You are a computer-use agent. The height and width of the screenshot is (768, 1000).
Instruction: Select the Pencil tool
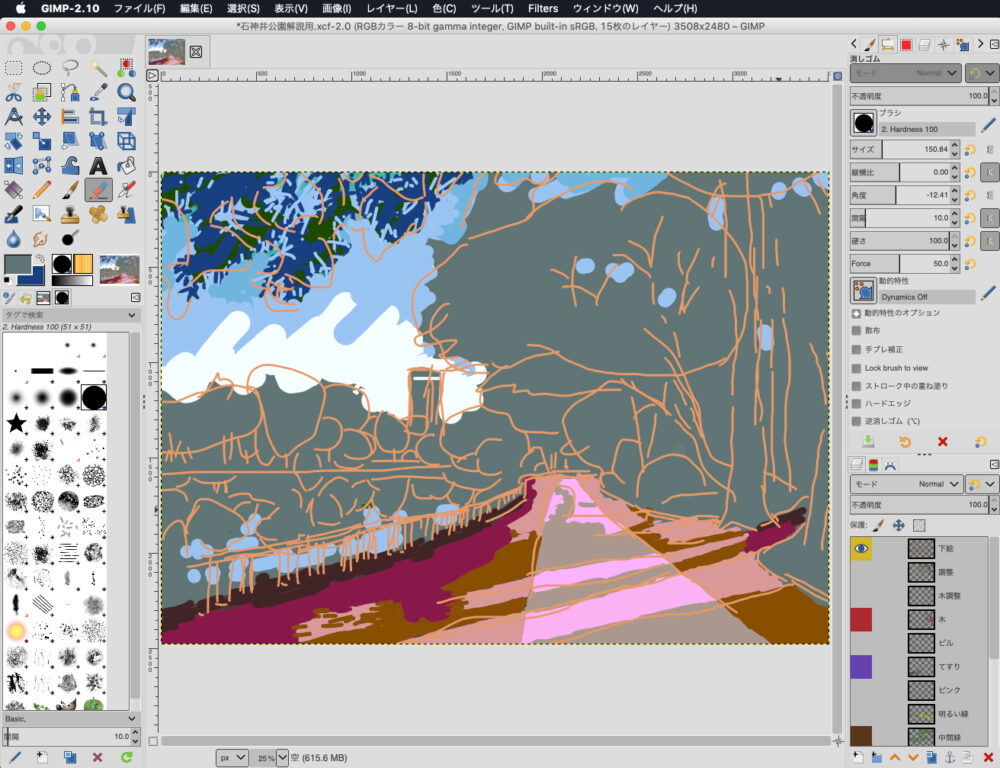coord(42,189)
